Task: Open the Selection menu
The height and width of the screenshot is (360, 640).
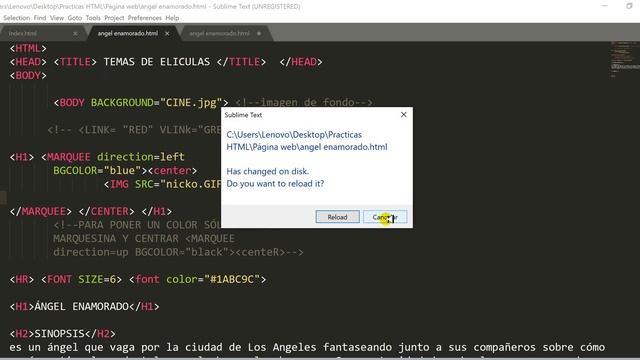Action: [16, 18]
